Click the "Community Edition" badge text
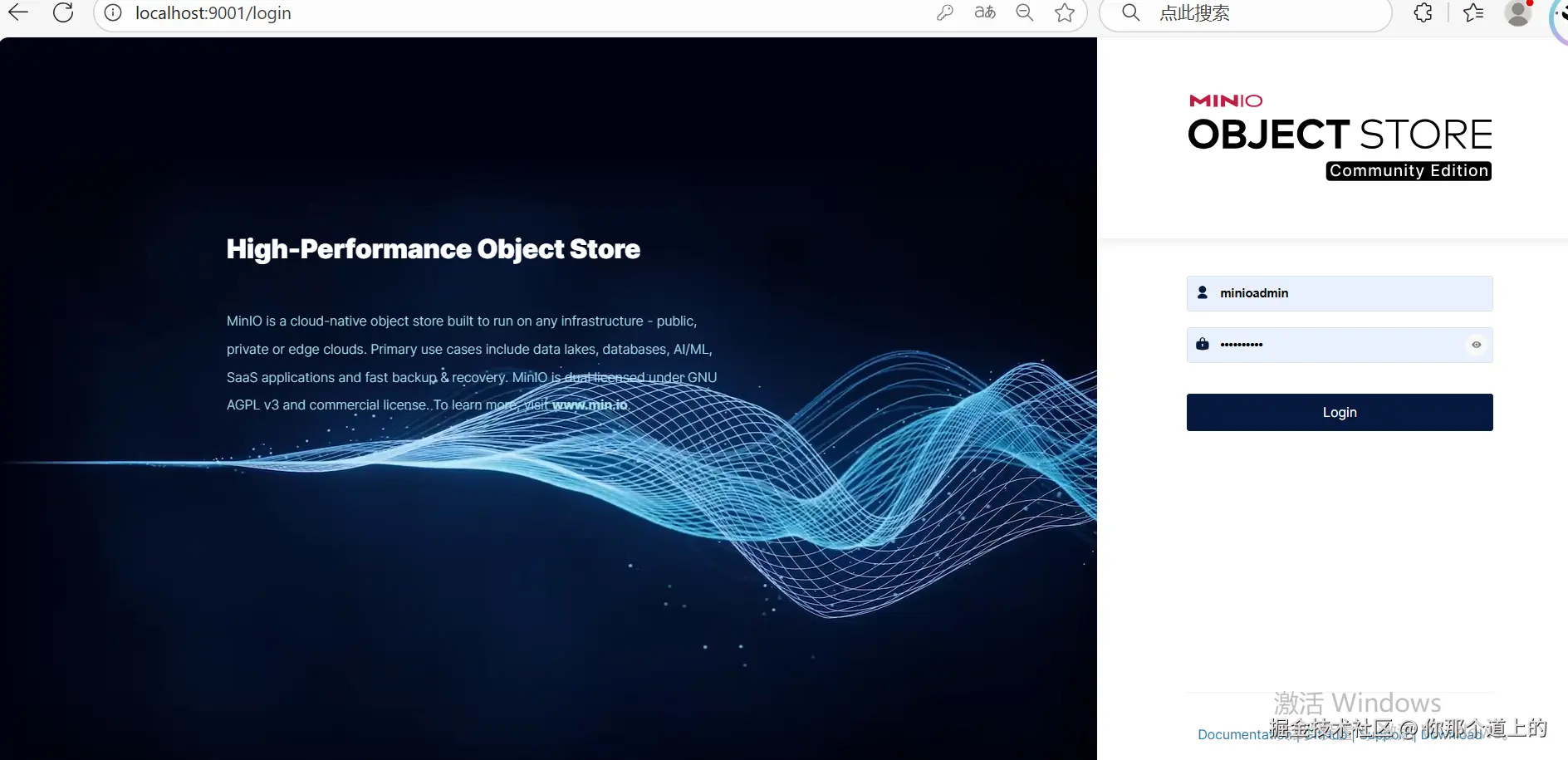 tap(1409, 171)
